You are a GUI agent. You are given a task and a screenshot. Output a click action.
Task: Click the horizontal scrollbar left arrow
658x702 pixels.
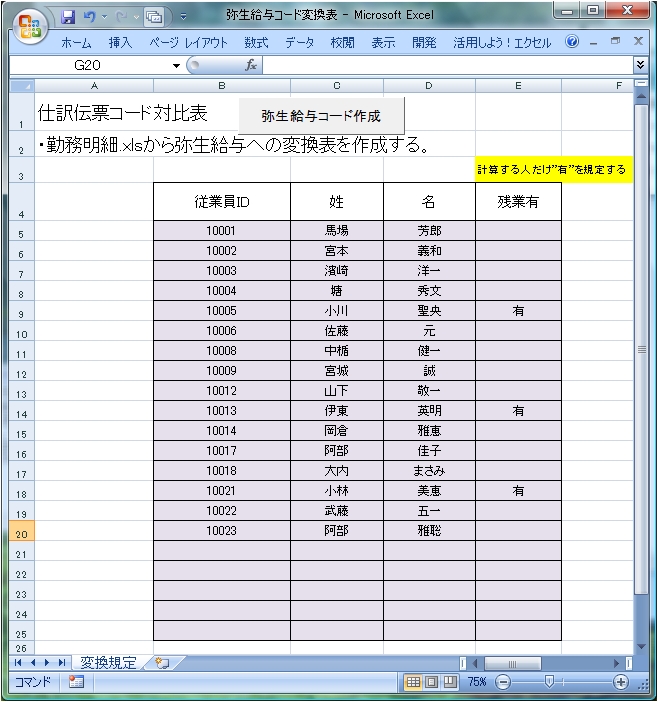475,663
